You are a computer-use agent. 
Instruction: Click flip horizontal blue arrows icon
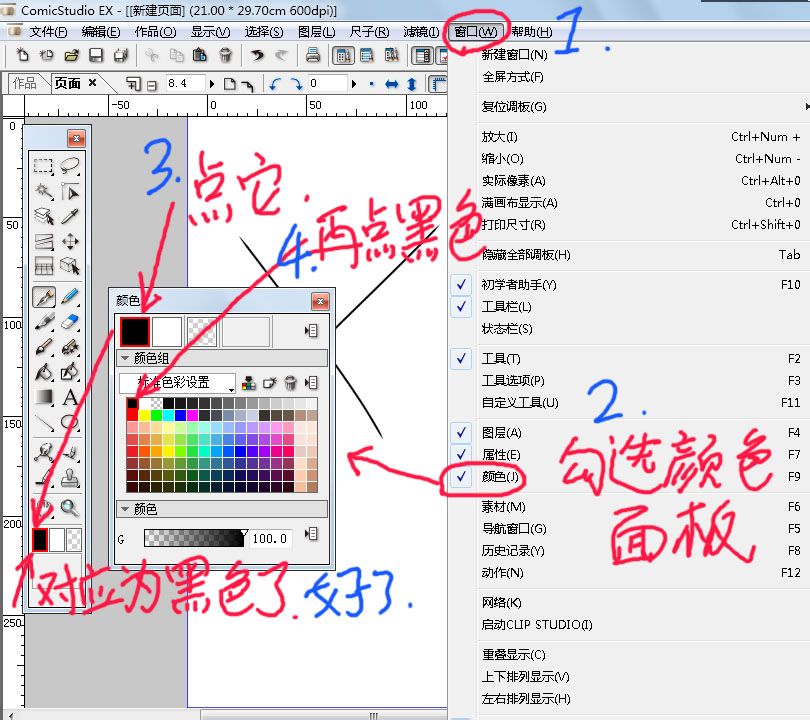(392, 84)
